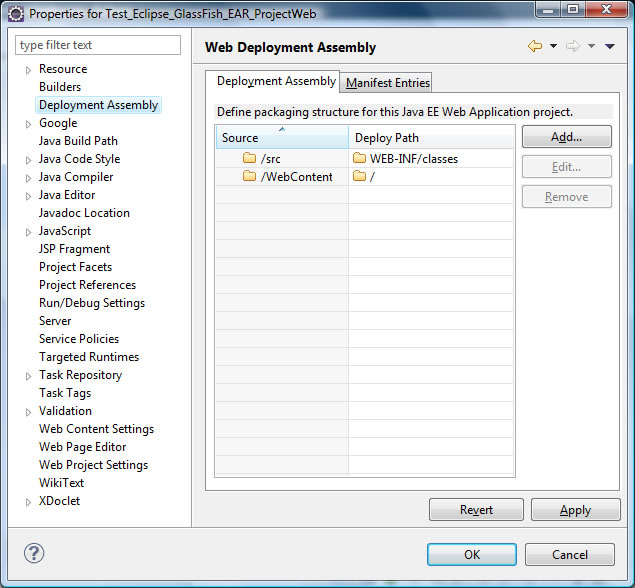Click the /WebContent folder icon

[x=249, y=176]
